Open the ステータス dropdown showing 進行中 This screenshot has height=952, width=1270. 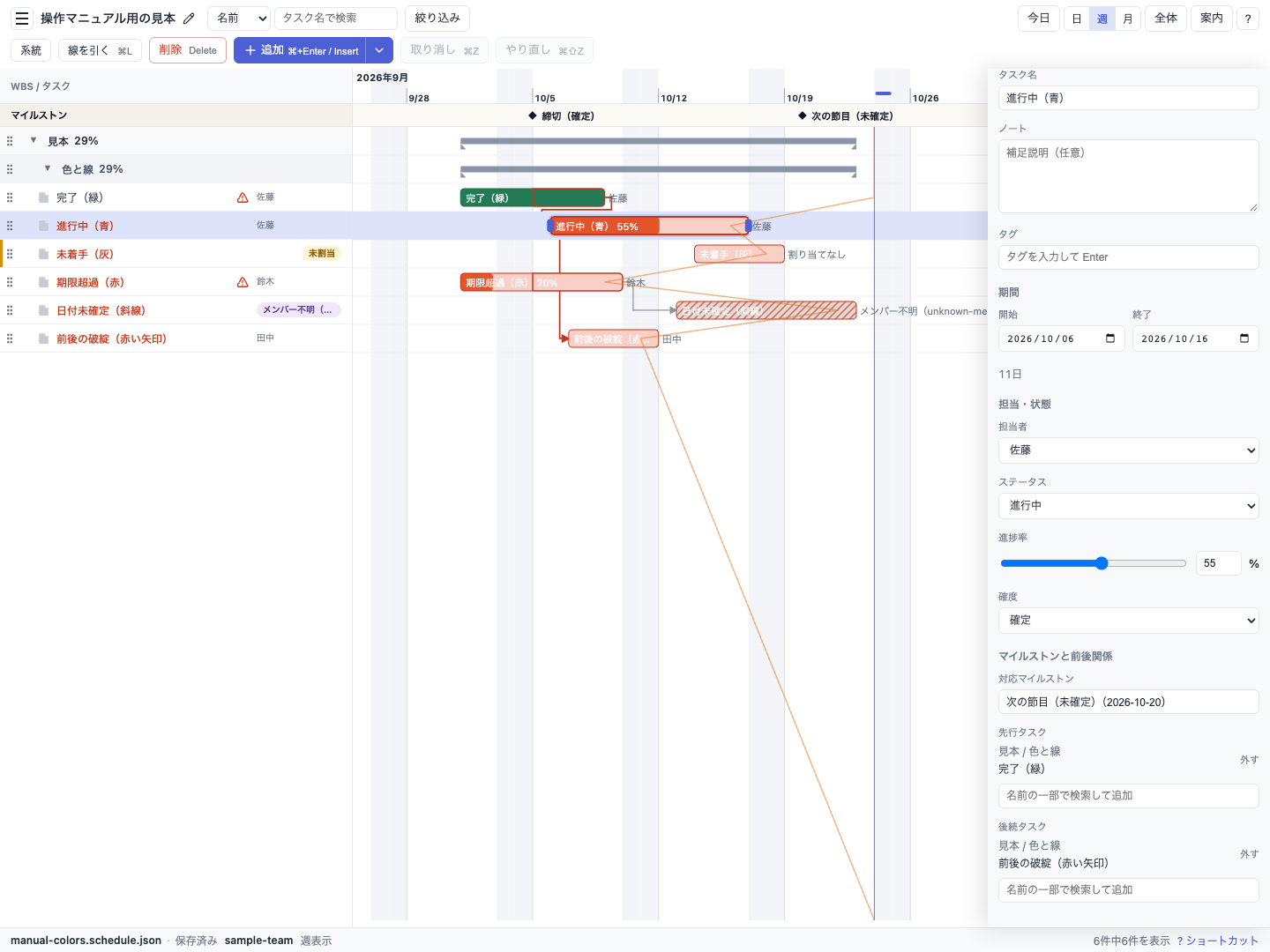point(1129,505)
